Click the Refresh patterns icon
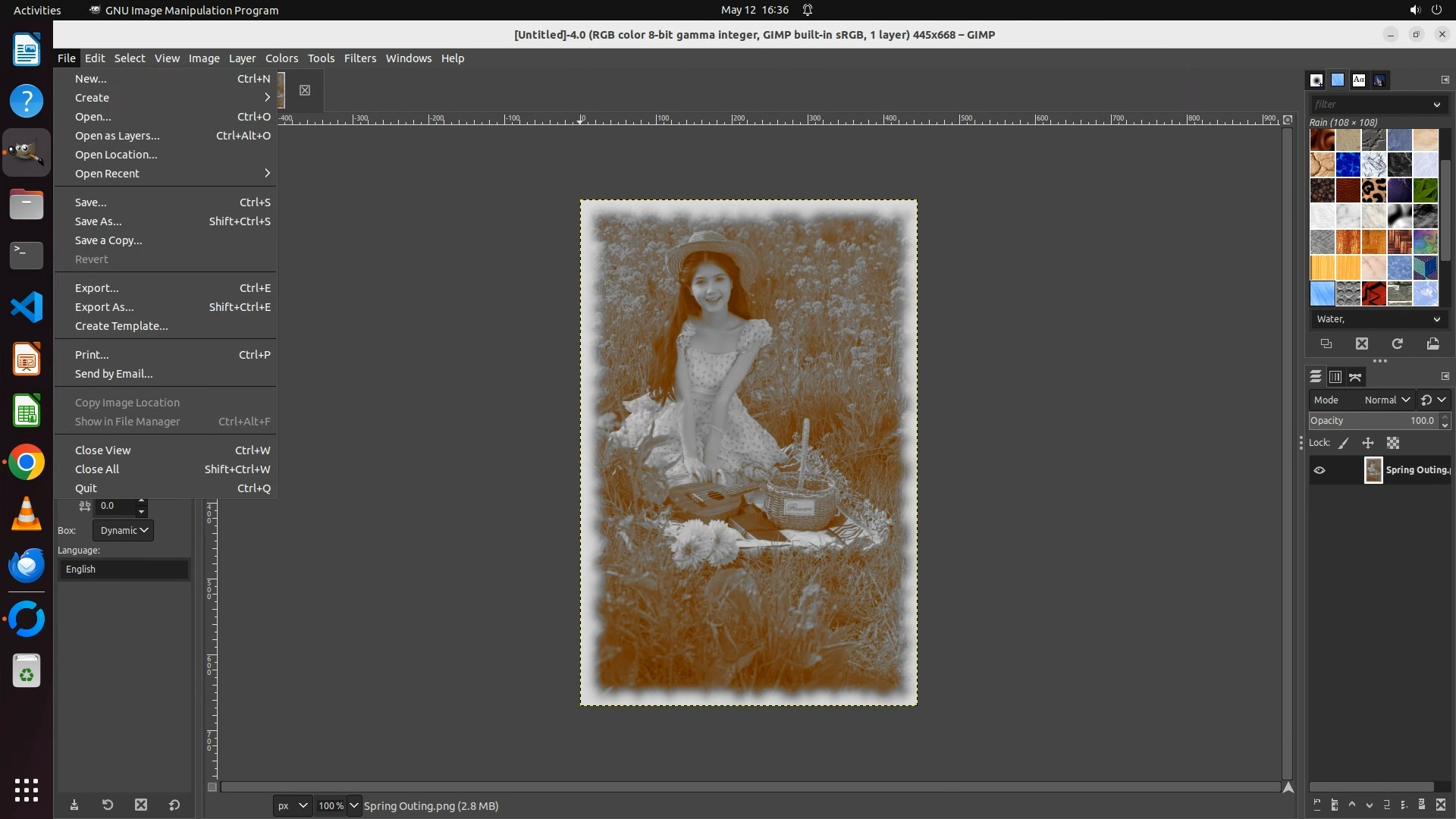This screenshot has width=1456, height=819. [x=1397, y=344]
